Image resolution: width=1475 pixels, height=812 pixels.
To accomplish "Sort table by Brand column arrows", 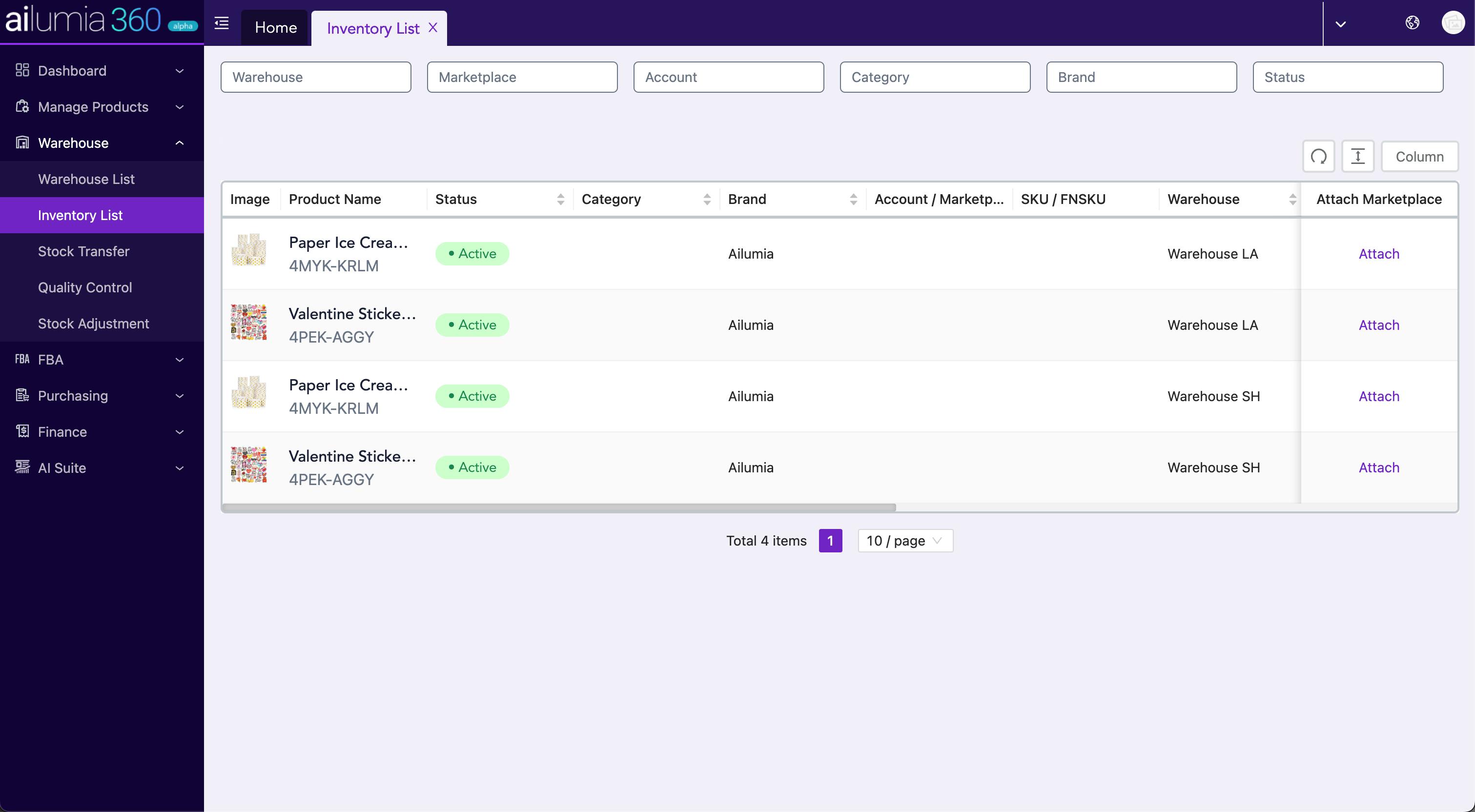I will pos(853,199).
